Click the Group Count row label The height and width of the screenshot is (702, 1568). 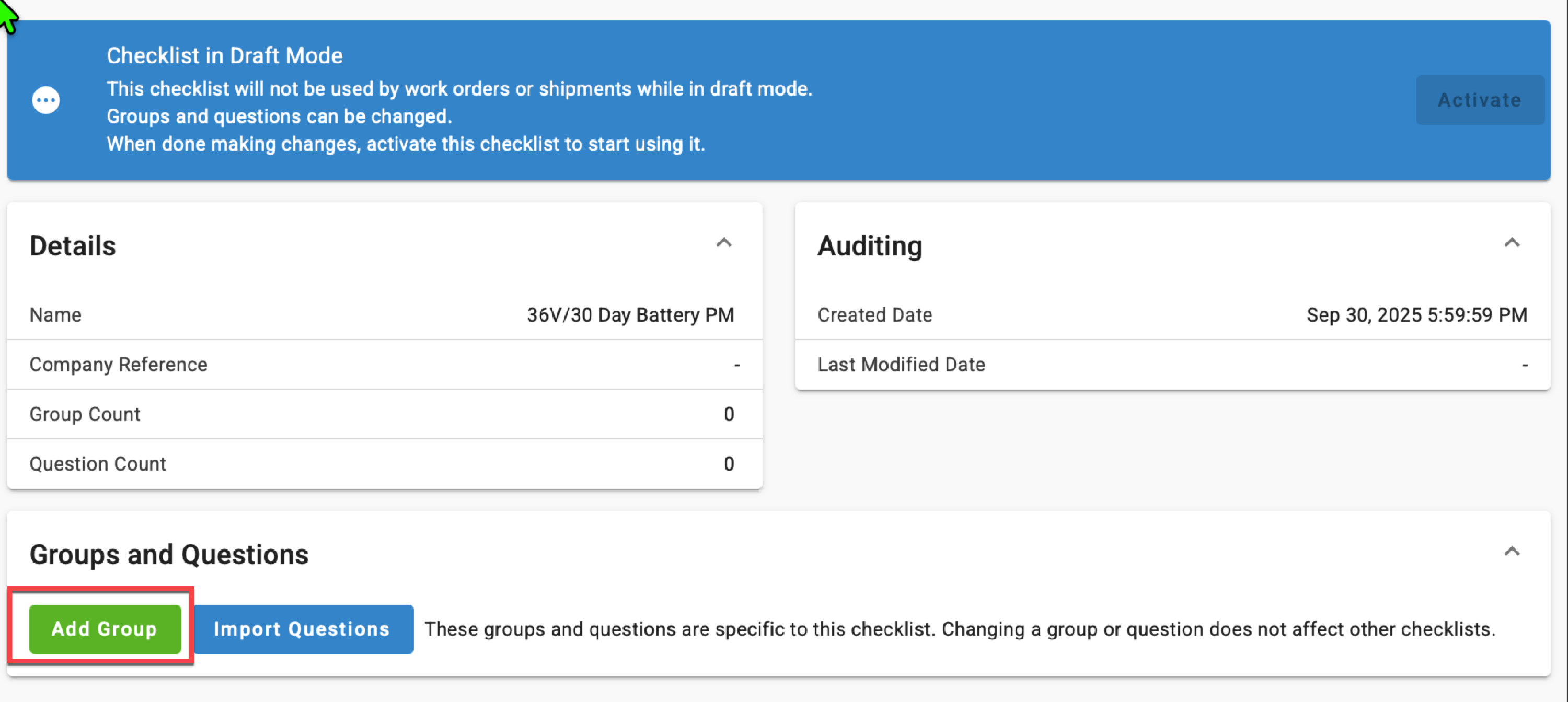point(85,414)
